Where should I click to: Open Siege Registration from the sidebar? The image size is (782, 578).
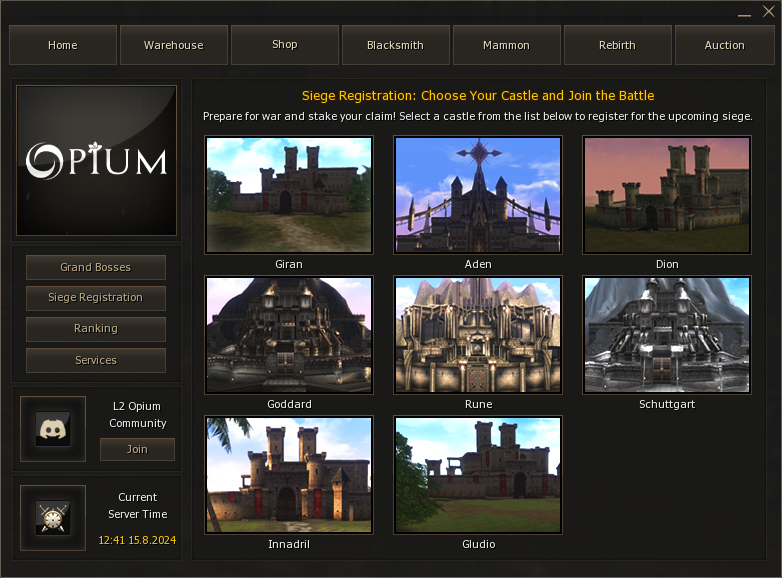(x=96, y=298)
